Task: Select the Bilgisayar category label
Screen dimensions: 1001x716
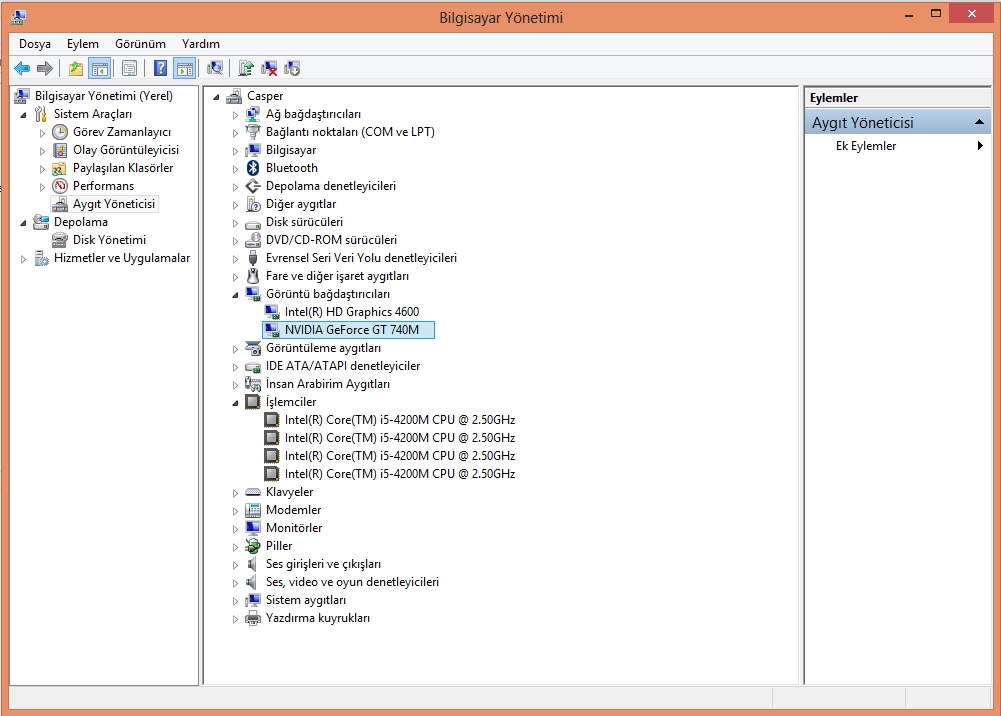Action: (x=290, y=150)
